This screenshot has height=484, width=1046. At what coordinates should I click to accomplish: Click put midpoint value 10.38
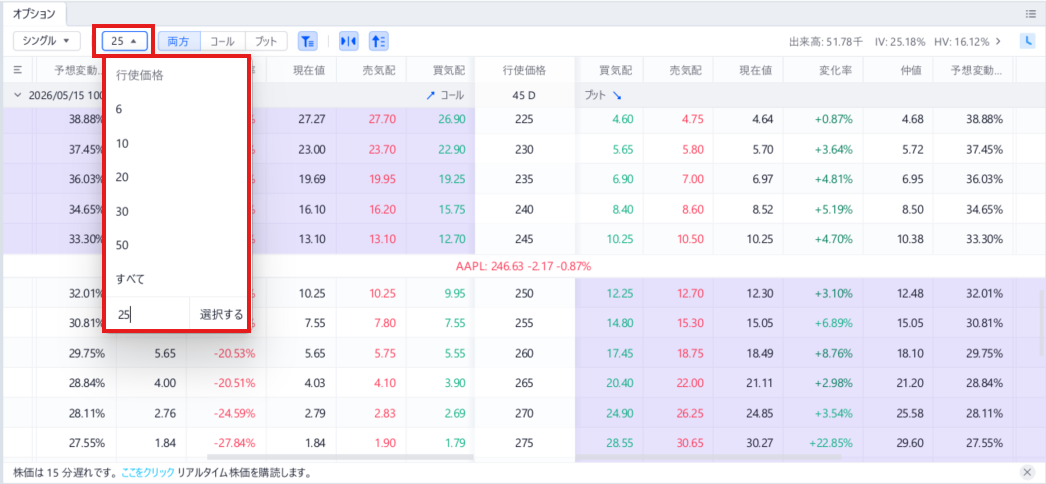click(910, 241)
